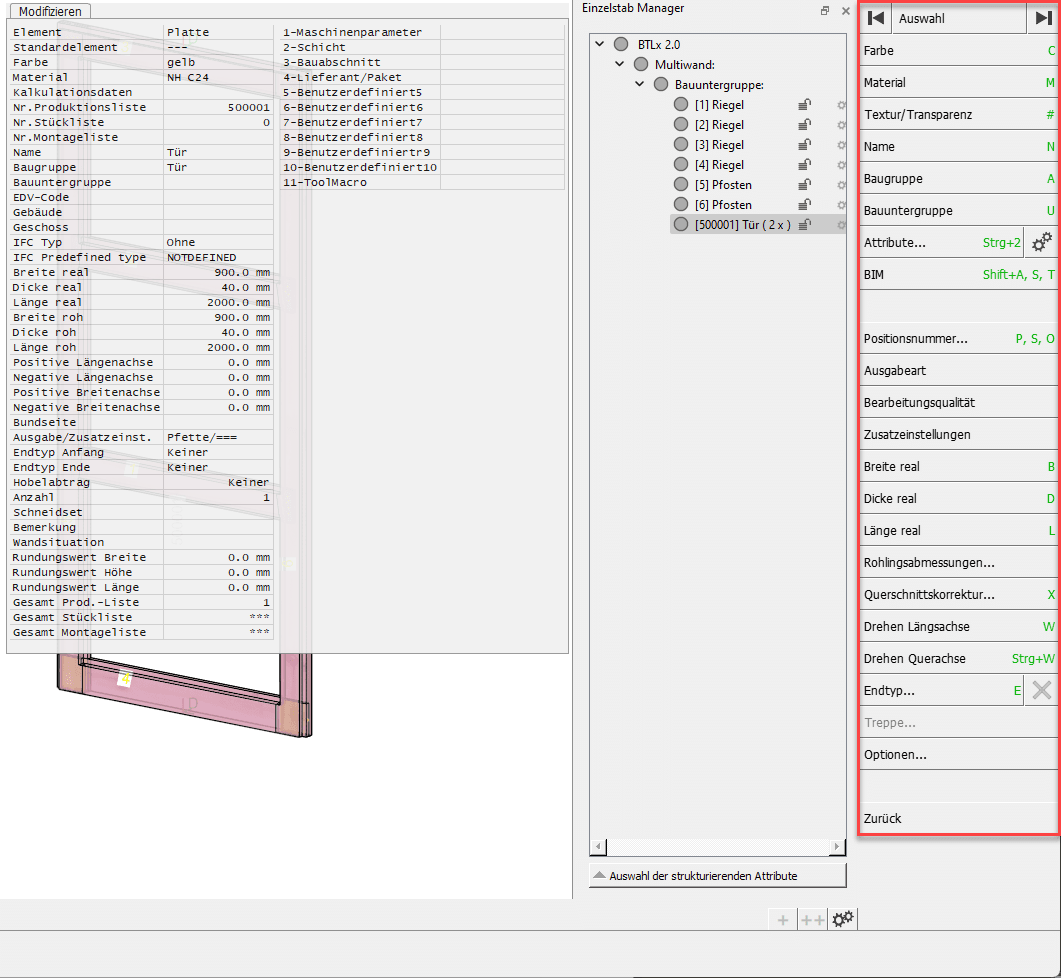
Task: Click Rohlingsabmessungen... entry
Action: (959, 562)
